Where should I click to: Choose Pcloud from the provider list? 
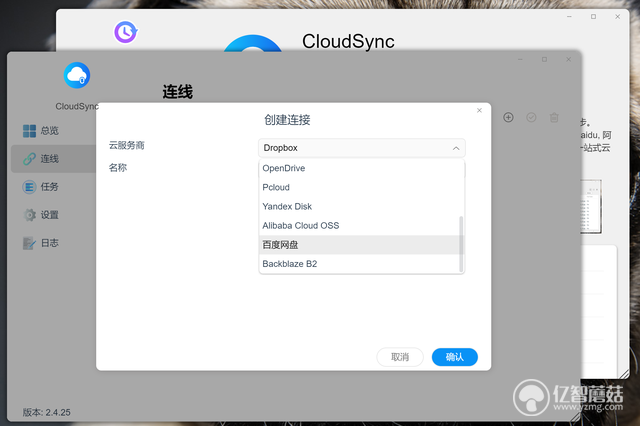point(359,187)
